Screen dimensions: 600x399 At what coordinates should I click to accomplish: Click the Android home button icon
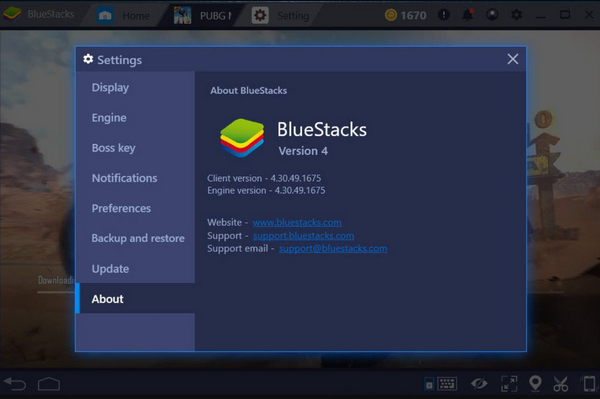(49, 384)
